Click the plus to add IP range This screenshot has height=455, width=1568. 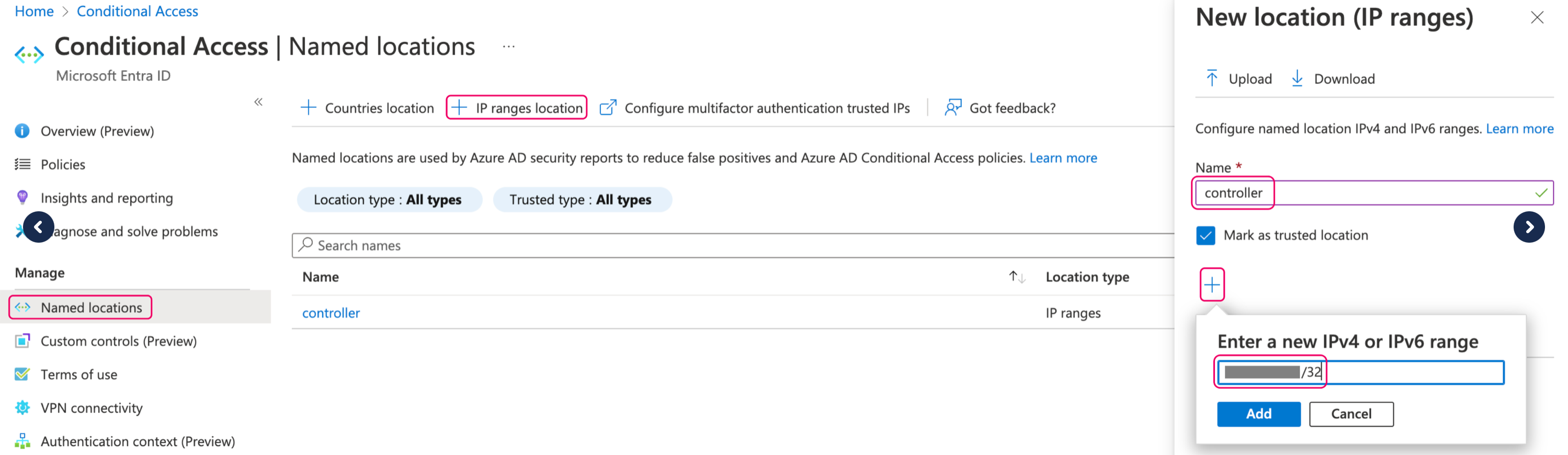1212,285
